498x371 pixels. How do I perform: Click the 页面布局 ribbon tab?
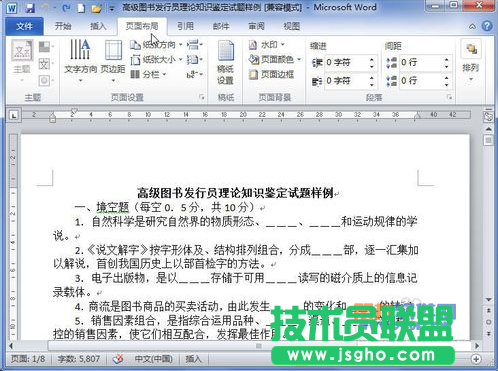[142, 26]
